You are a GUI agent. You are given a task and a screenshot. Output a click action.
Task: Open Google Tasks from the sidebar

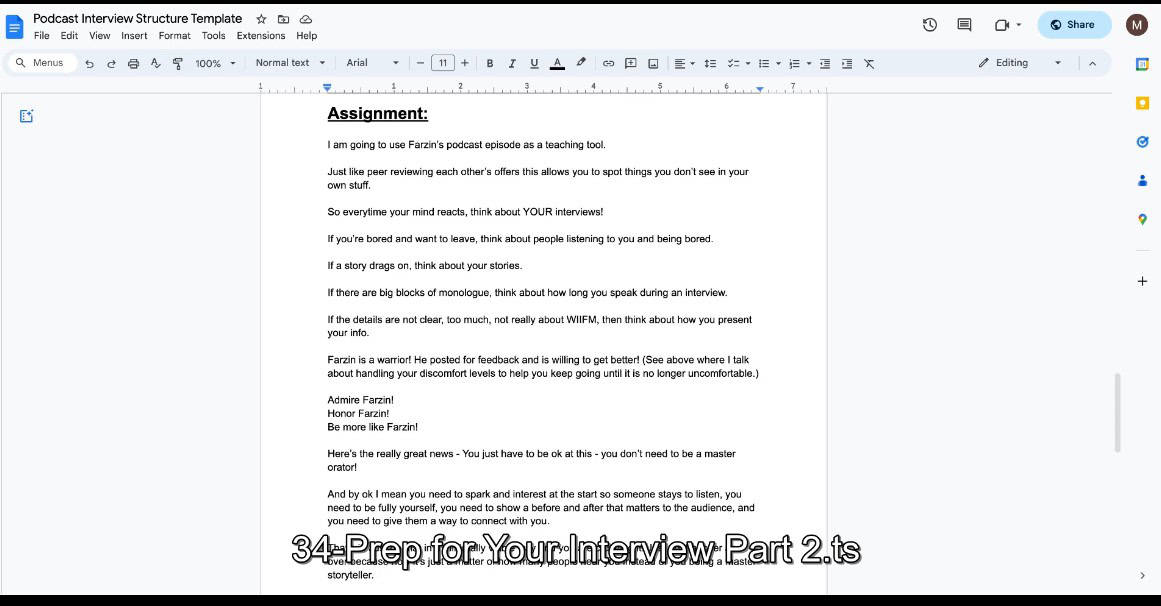click(1141, 141)
